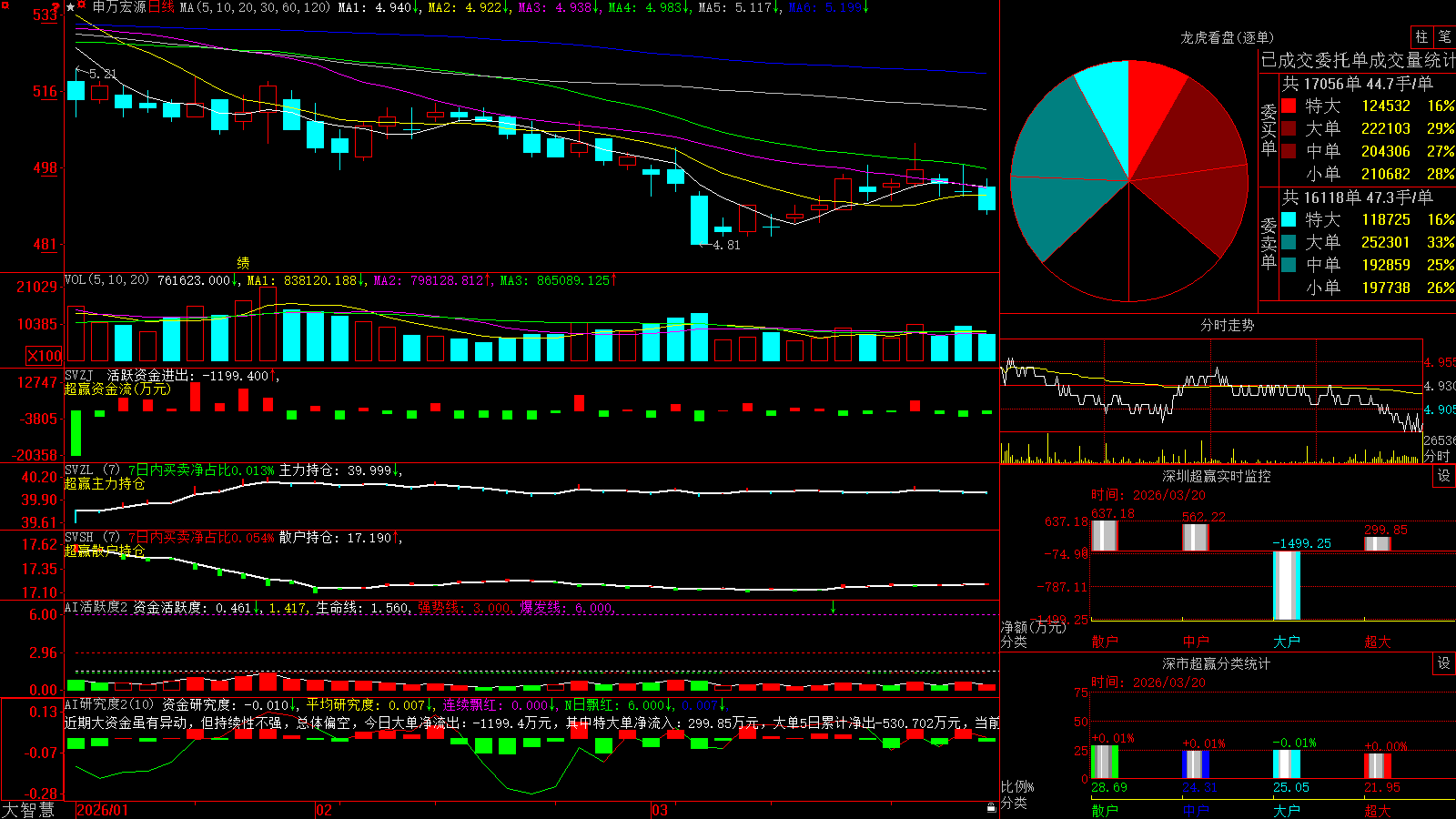Viewport: 1456px width, 819px height.
Task: Click the 已成交委托单成交量统计 header
Action: pyautogui.click(x=1358, y=60)
